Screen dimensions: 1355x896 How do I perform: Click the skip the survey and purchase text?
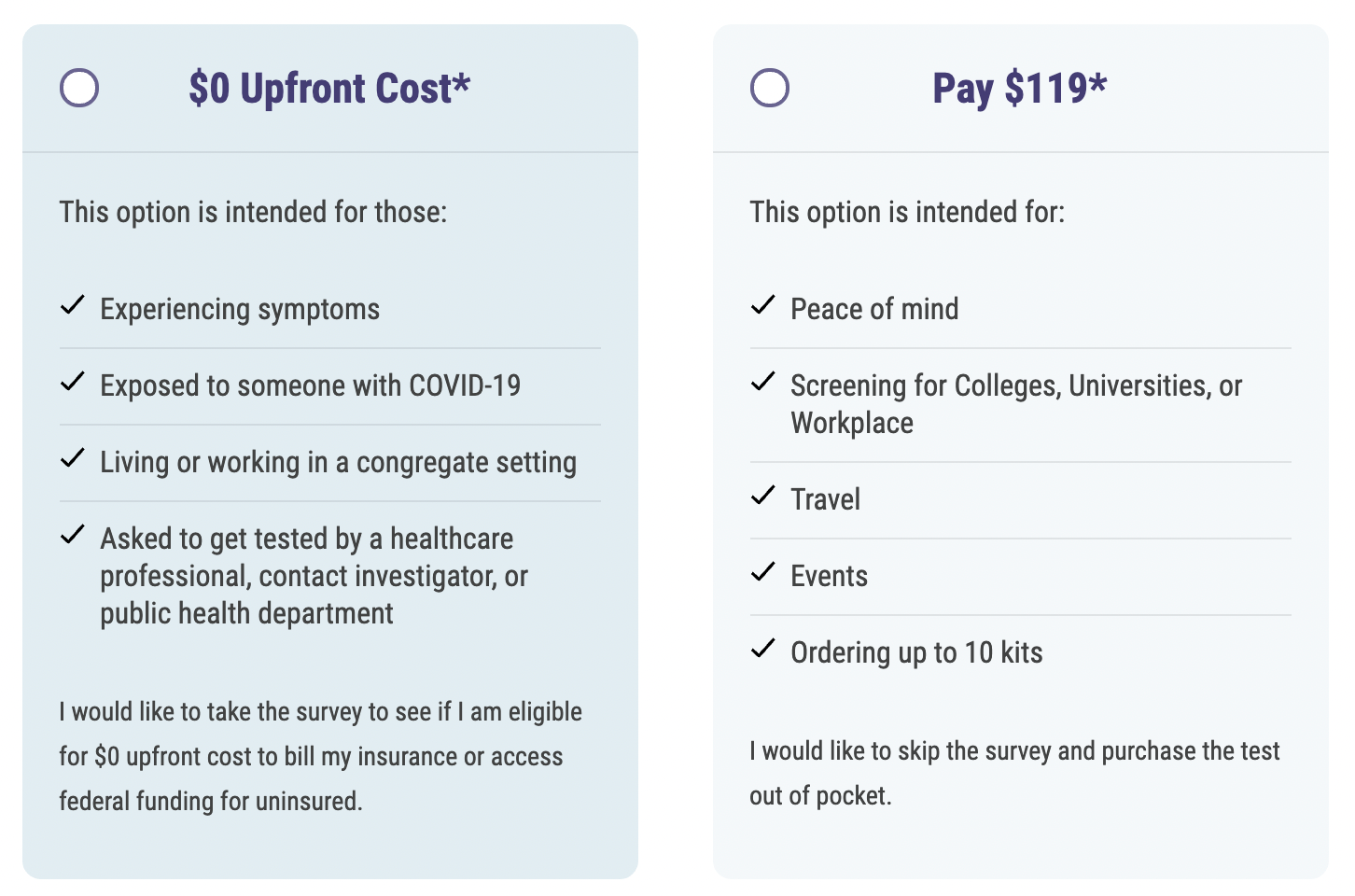1014,773
